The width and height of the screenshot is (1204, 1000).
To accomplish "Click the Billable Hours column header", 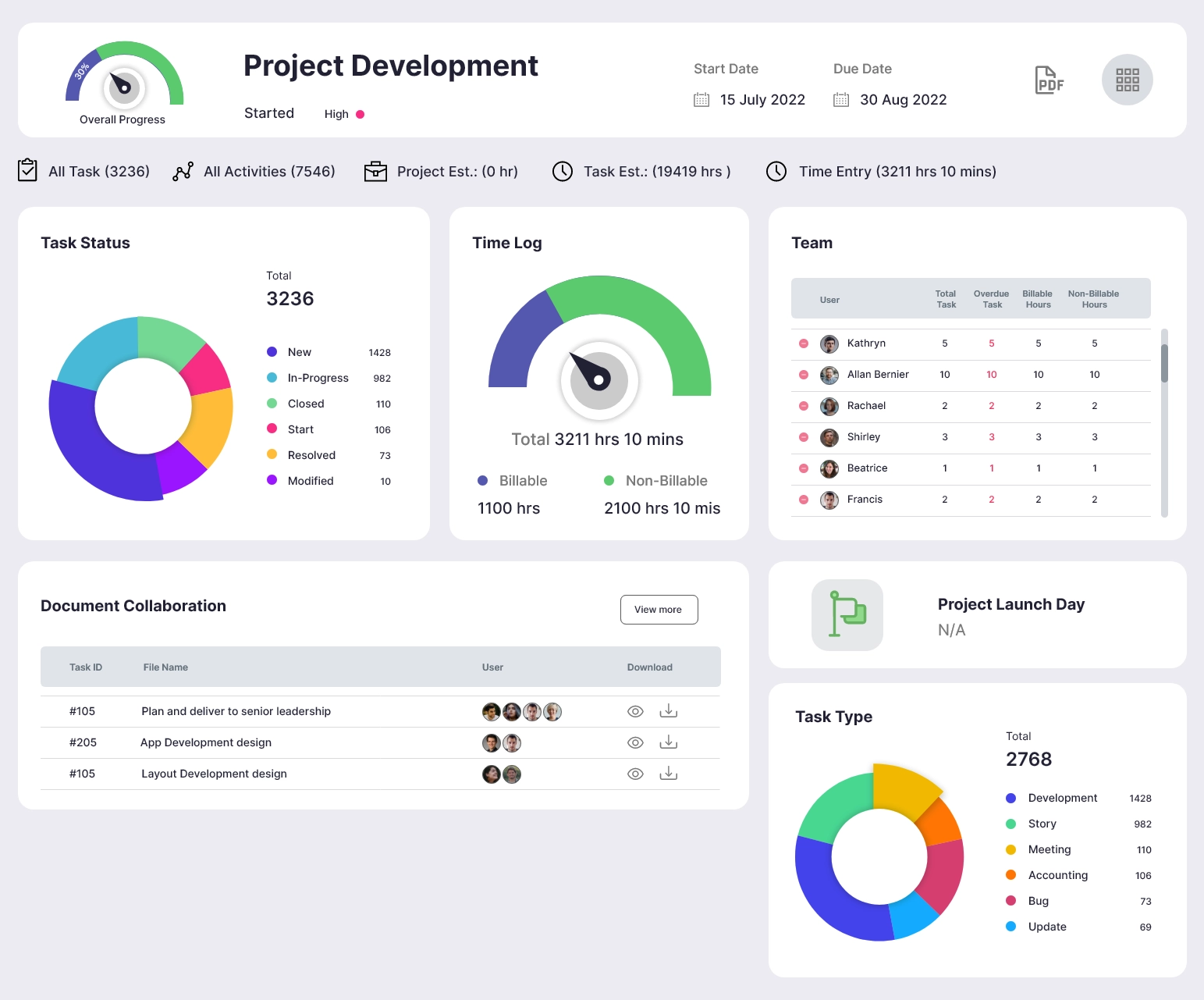I will click(1038, 299).
